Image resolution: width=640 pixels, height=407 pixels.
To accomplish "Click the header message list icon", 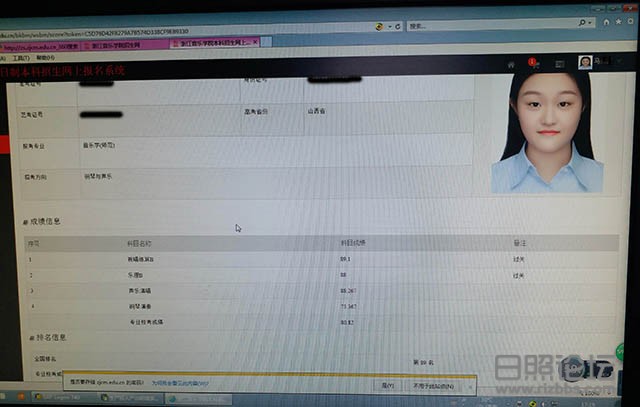I will coord(560,64).
